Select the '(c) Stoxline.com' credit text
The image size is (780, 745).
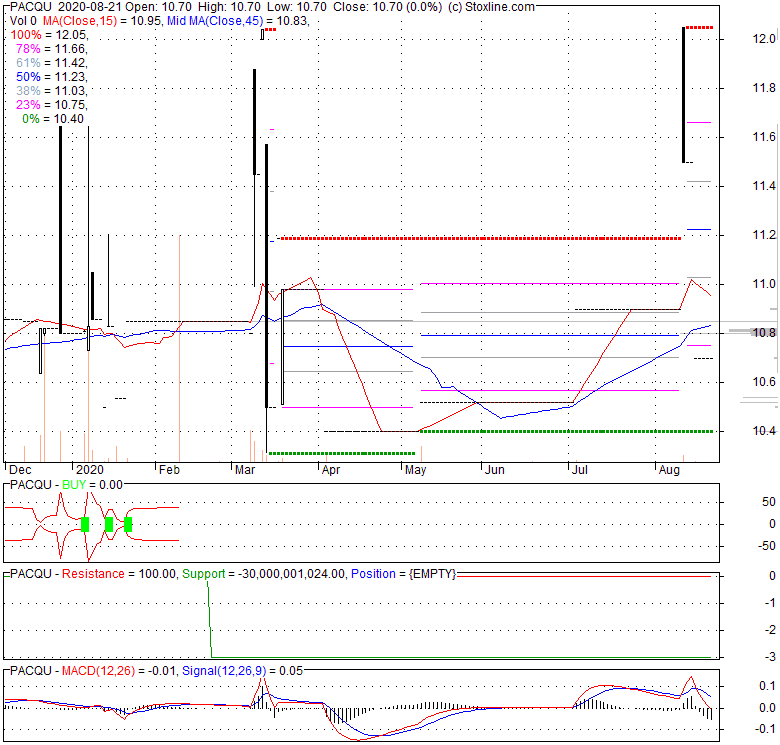pos(491,7)
